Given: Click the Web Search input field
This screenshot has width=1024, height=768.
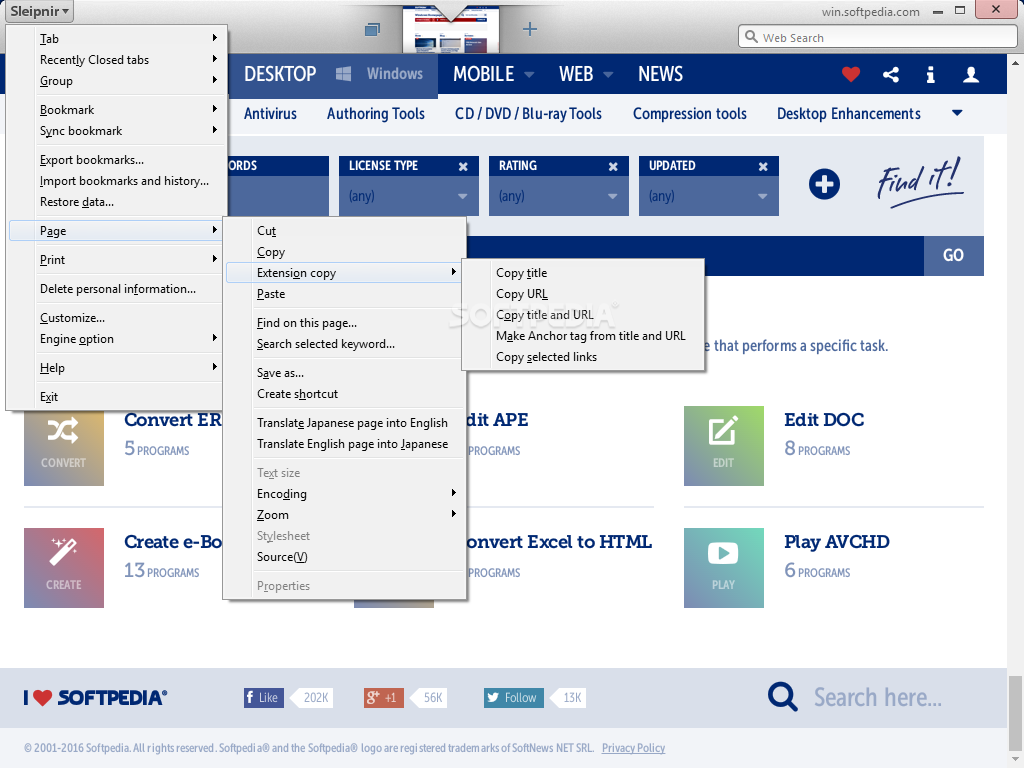Looking at the screenshot, I should point(877,37).
